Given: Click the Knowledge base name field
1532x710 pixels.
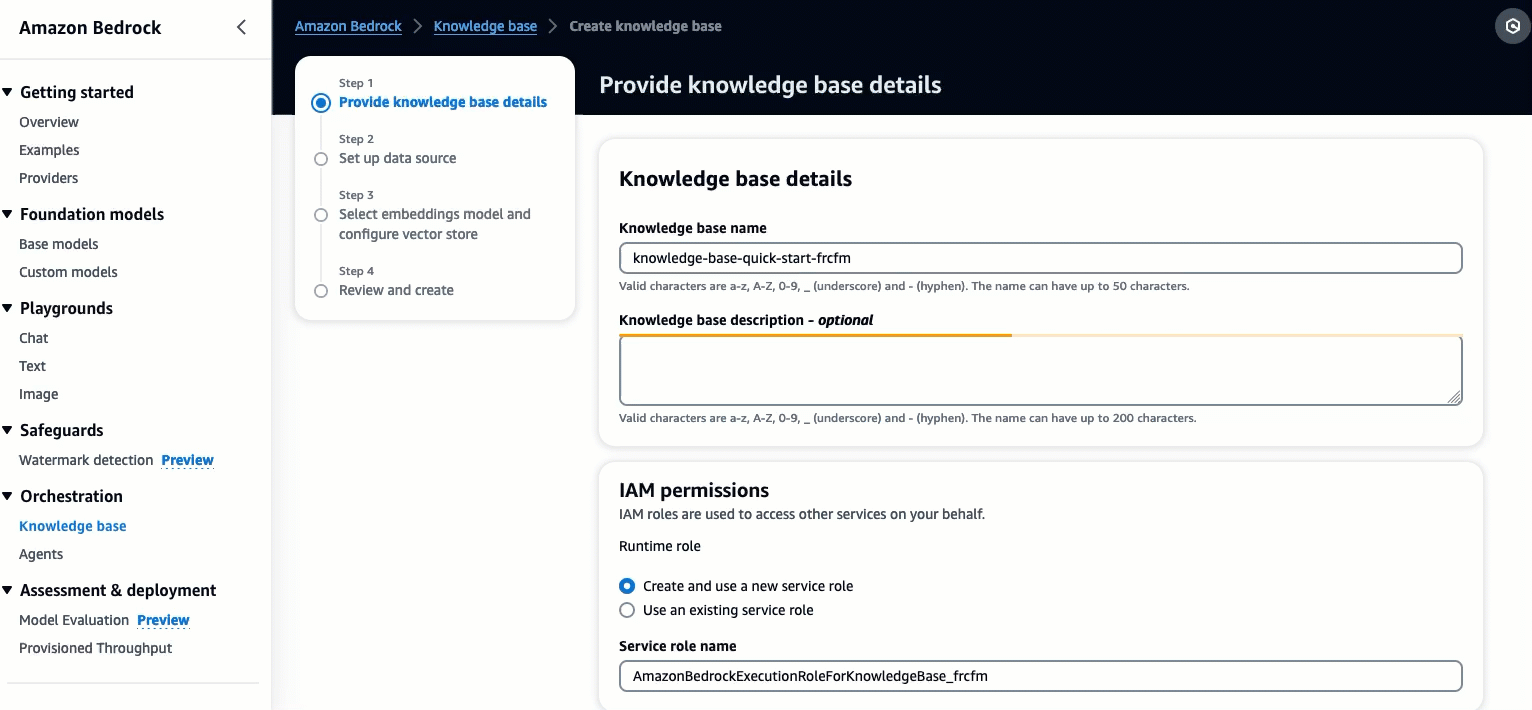Looking at the screenshot, I should [1041, 258].
